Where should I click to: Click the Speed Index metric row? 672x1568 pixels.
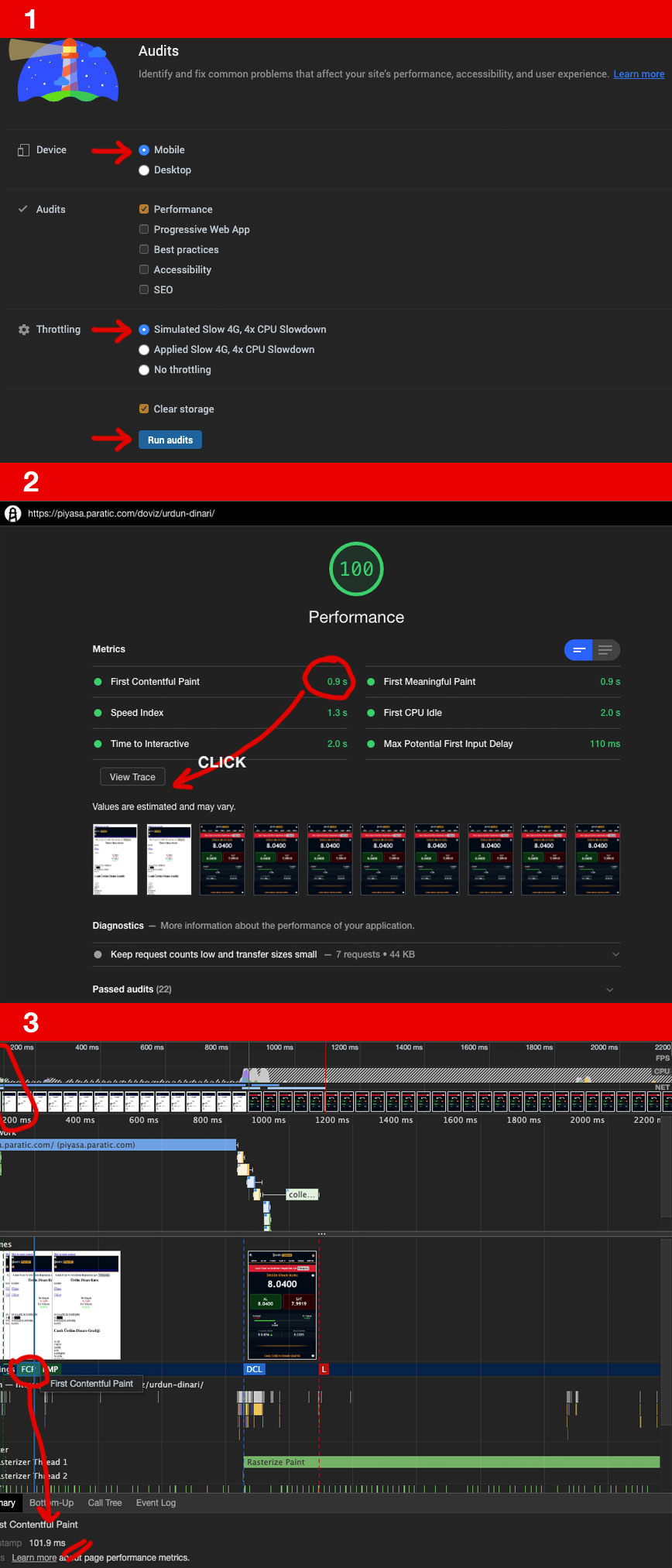[x=220, y=713]
